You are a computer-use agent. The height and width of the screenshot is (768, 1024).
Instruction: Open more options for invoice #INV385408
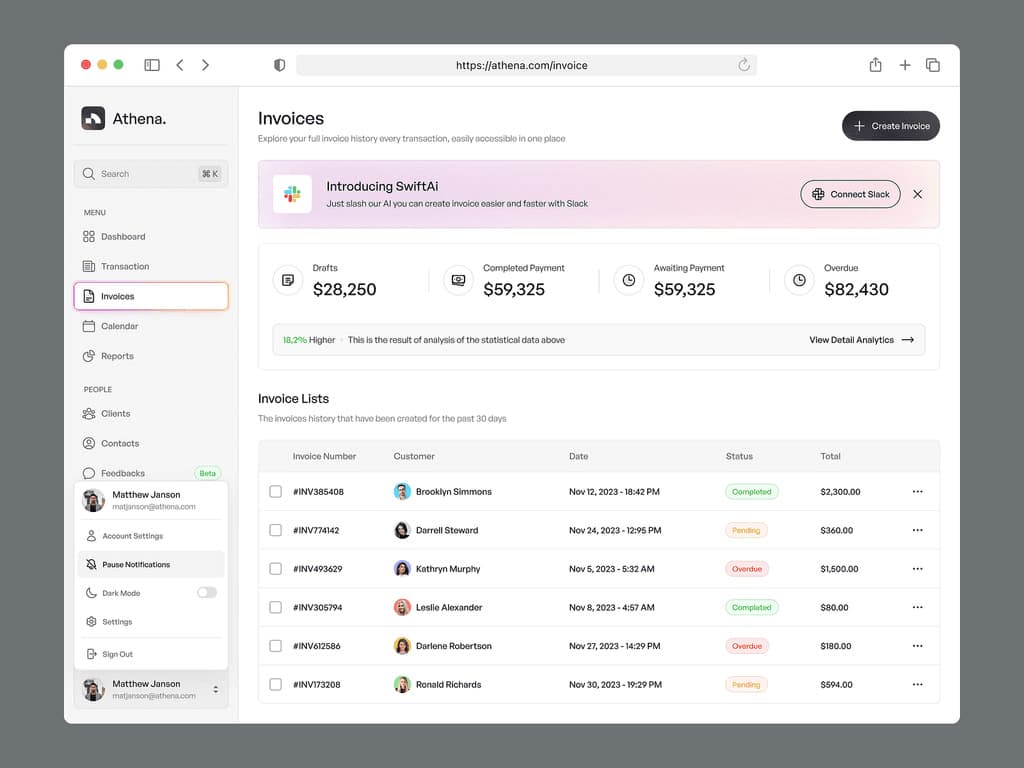[x=918, y=492]
